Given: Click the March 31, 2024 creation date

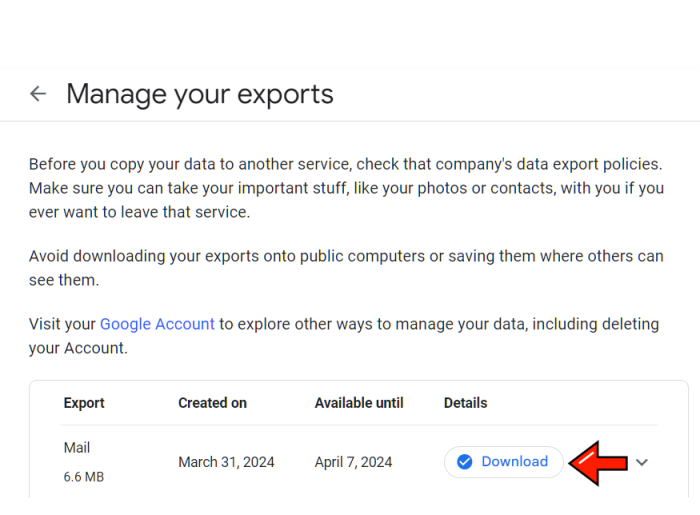Looking at the screenshot, I should pos(226,462).
